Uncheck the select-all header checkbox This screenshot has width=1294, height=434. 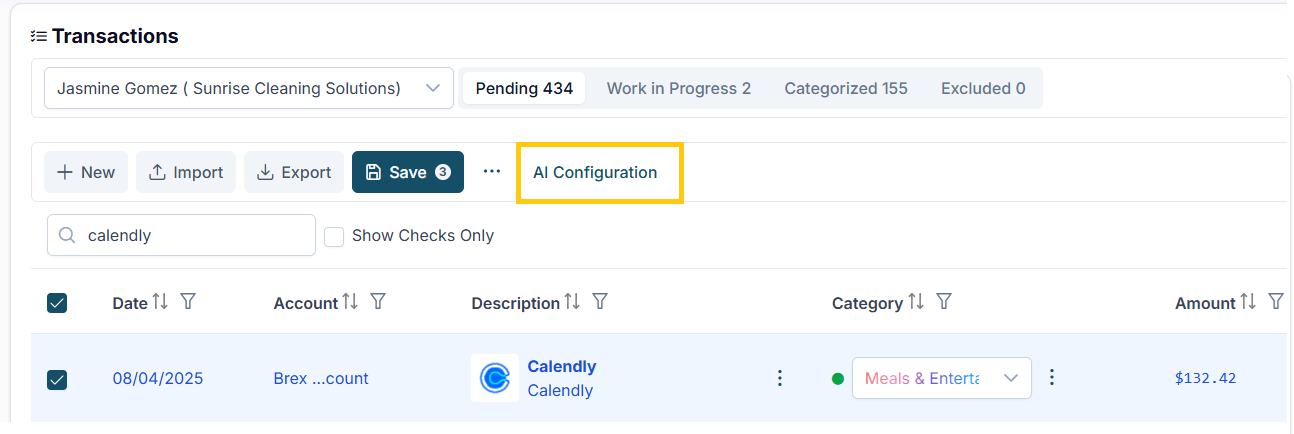click(57, 303)
